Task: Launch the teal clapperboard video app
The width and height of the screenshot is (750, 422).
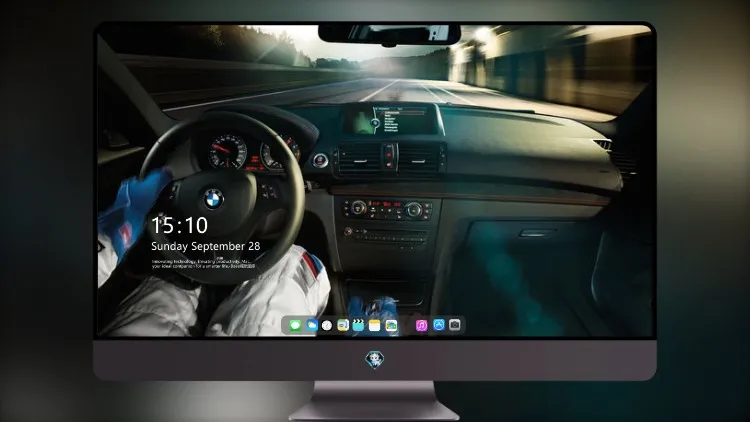Action: pos(358,325)
